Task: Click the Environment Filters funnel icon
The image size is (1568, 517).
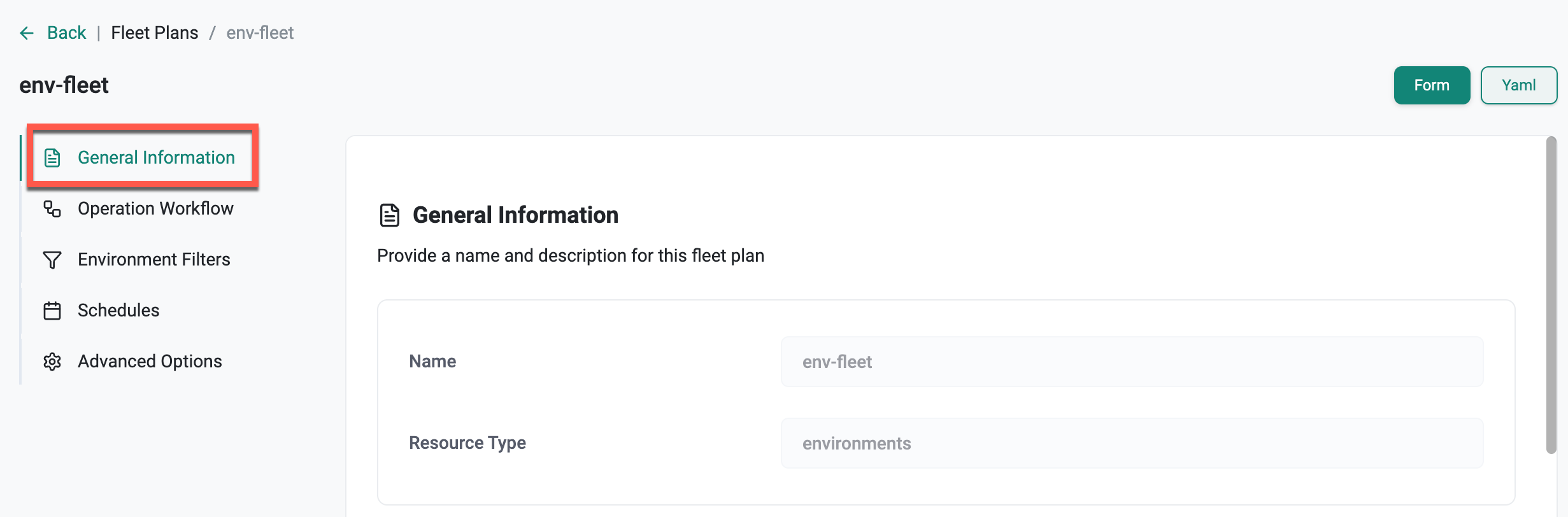Action: coord(52,260)
